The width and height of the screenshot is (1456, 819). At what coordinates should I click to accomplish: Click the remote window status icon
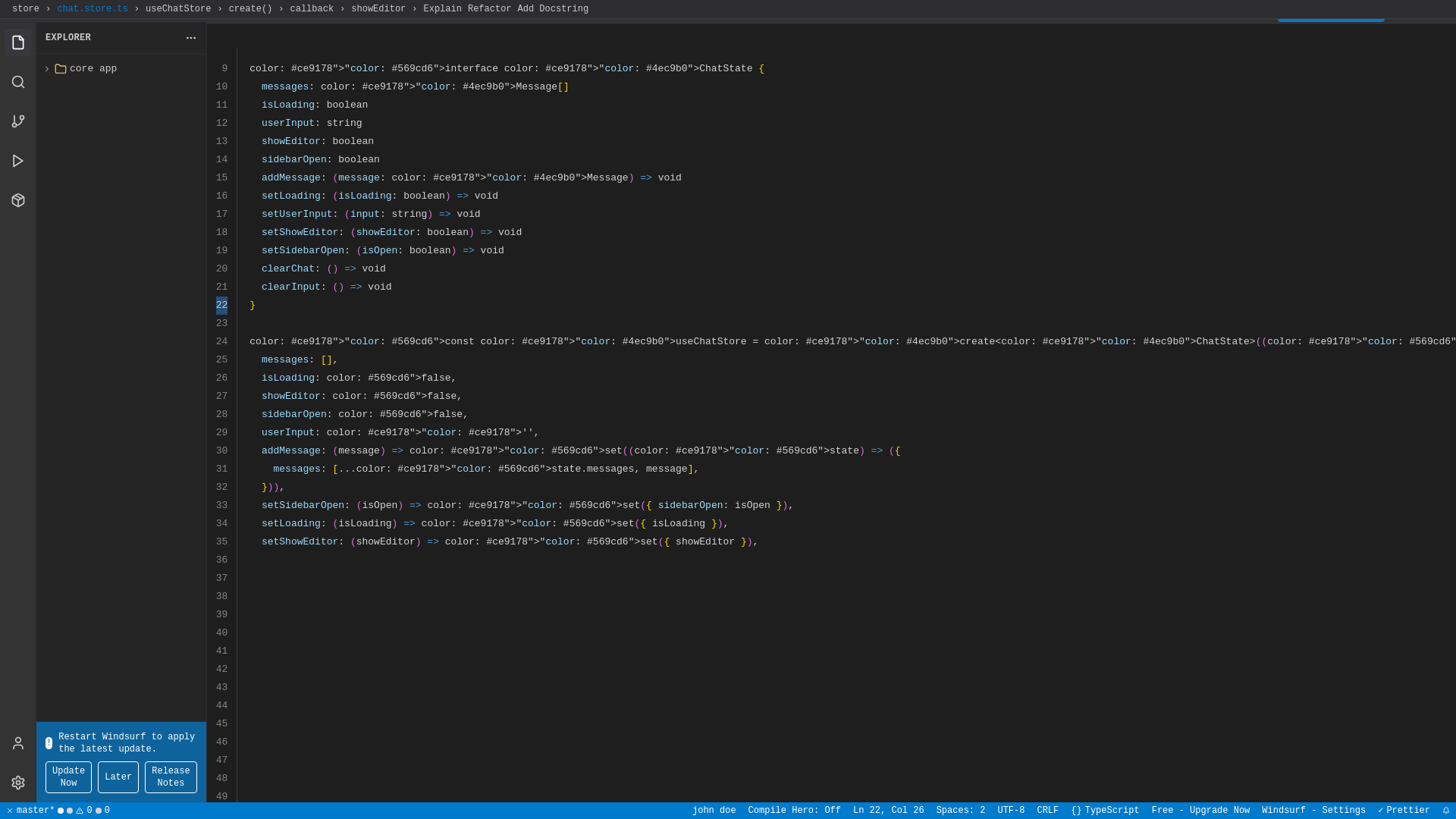10,811
